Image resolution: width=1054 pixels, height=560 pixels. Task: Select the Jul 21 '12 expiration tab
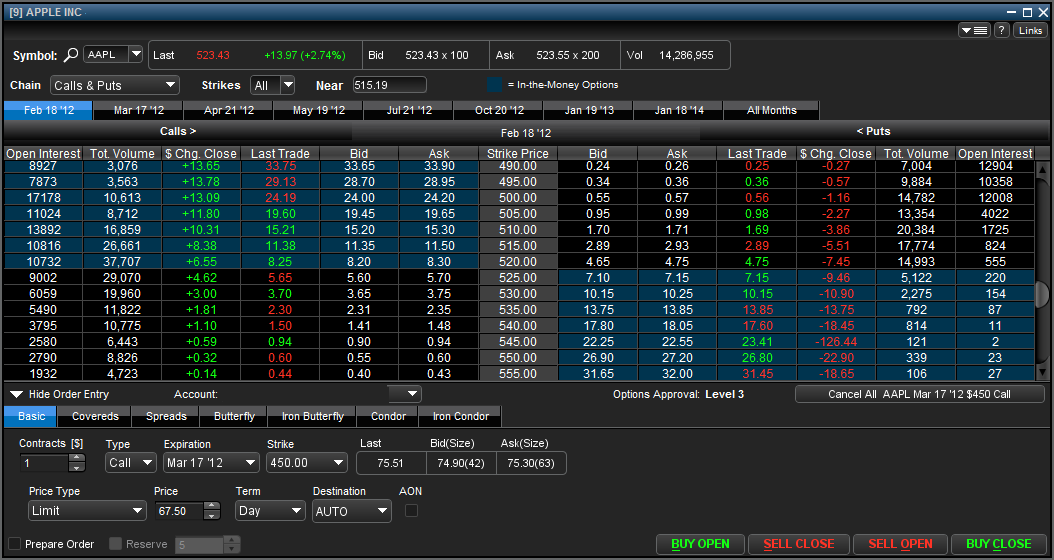(409, 110)
